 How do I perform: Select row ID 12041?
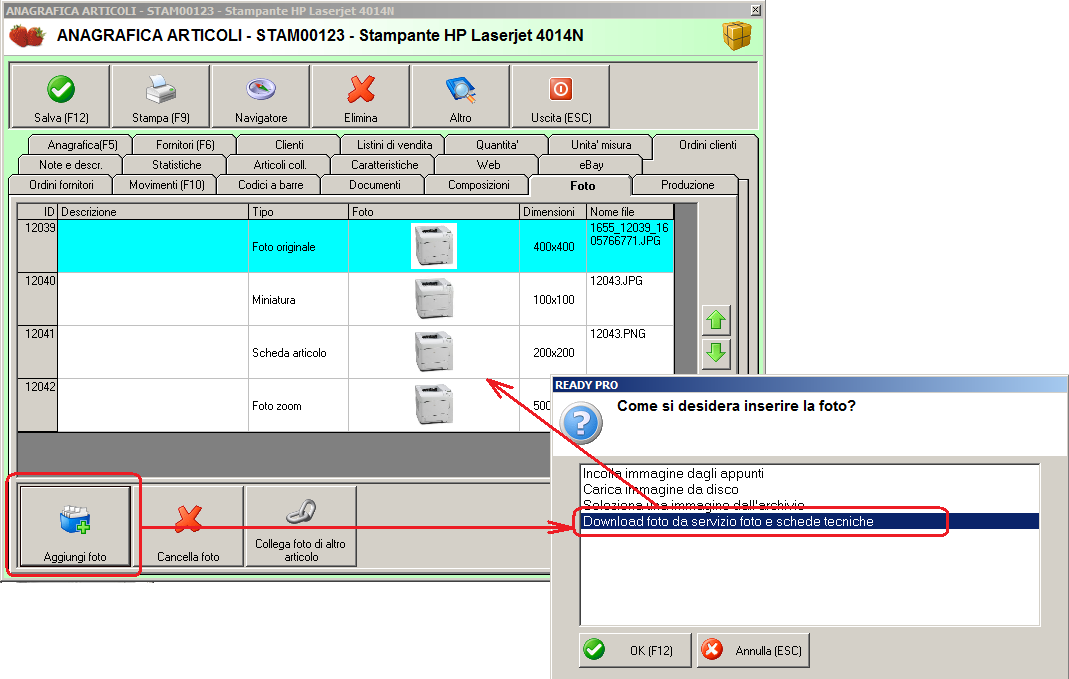[37, 352]
